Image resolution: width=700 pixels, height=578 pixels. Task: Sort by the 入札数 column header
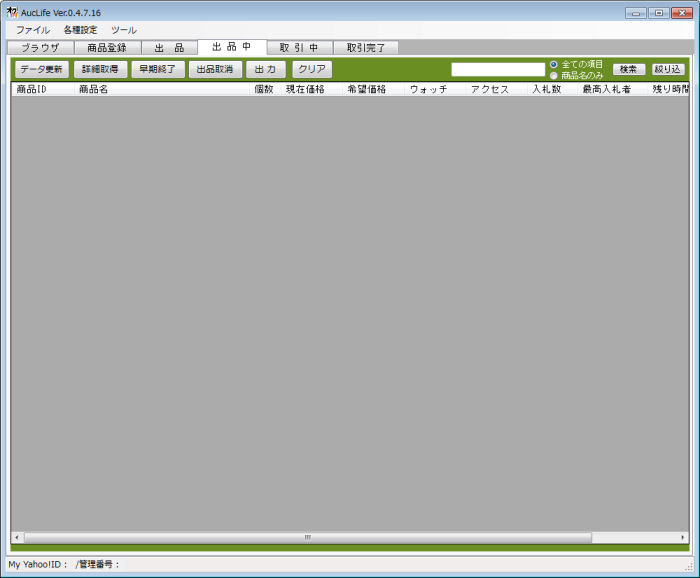pyautogui.click(x=552, y=89)
